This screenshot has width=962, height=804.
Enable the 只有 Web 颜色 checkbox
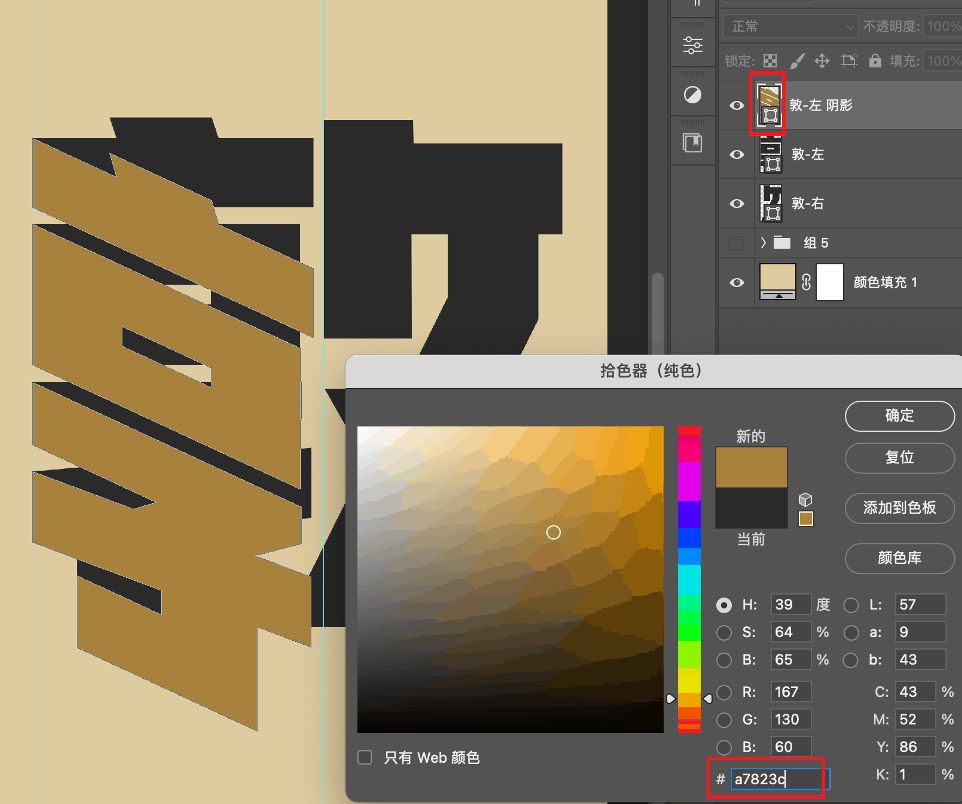coord(365,757)
